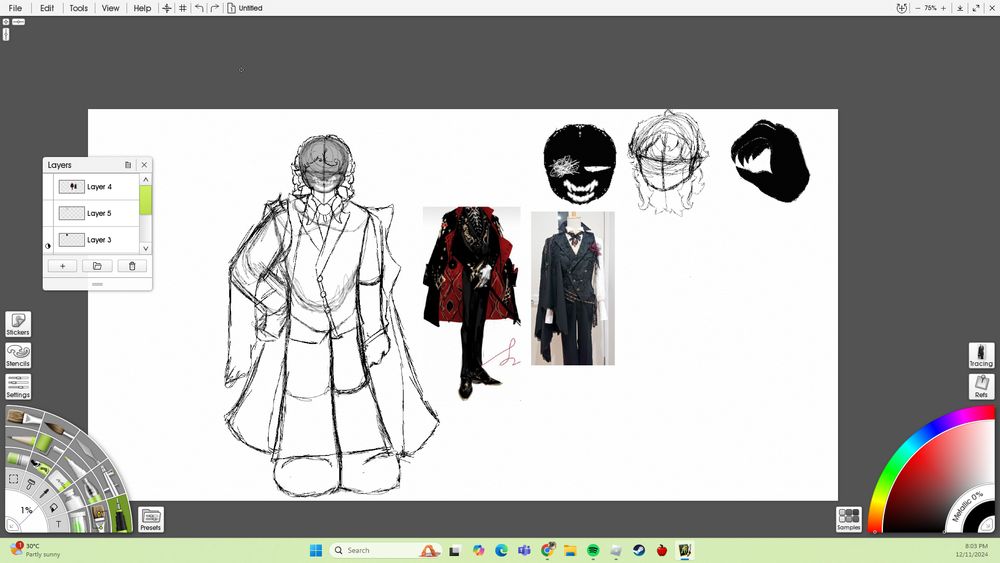Toggle visibility of Layer 4
1000x563 pixels.
pos(48,187)
